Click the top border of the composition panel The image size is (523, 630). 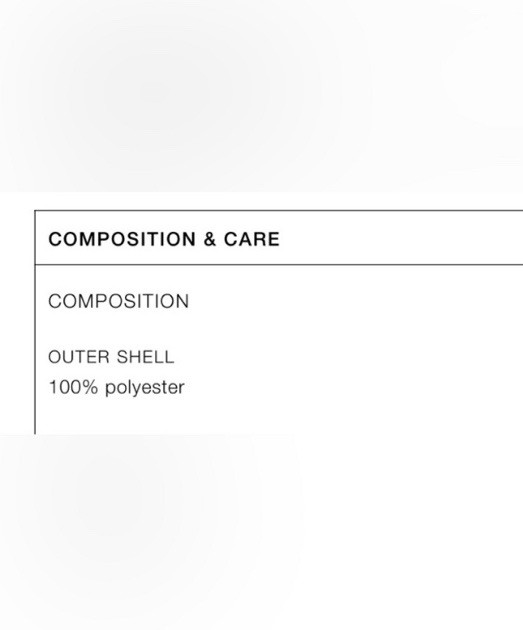(279, 210)
